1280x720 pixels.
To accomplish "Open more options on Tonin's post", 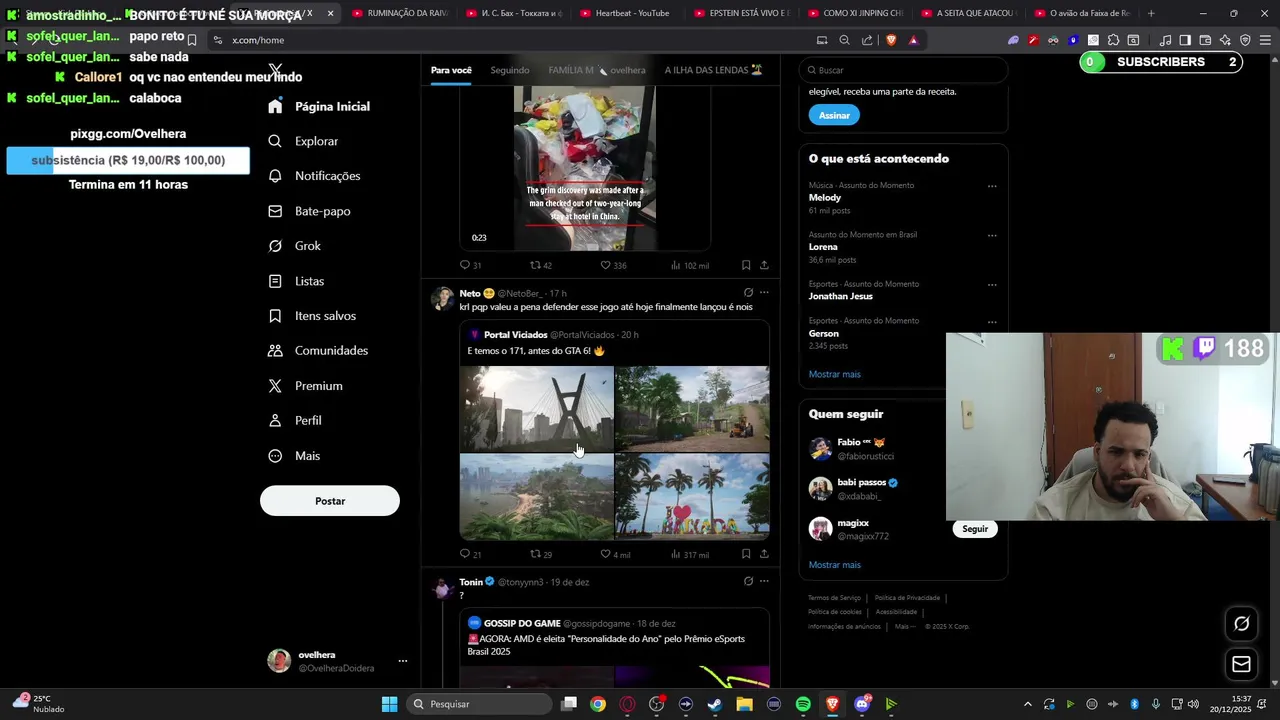I will coord(764,581).
